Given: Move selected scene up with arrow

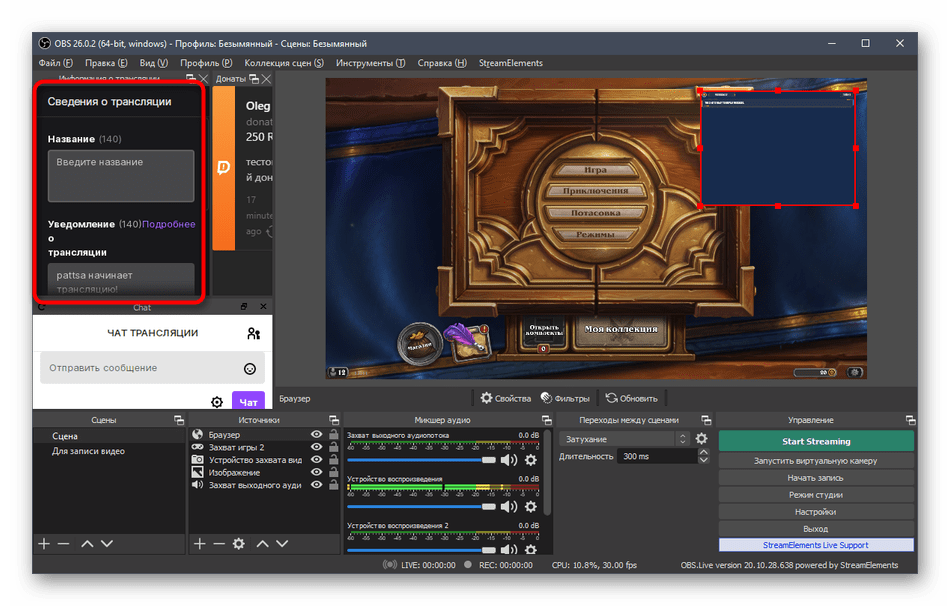Looking at the screenshot, I should tap(87, 543).
